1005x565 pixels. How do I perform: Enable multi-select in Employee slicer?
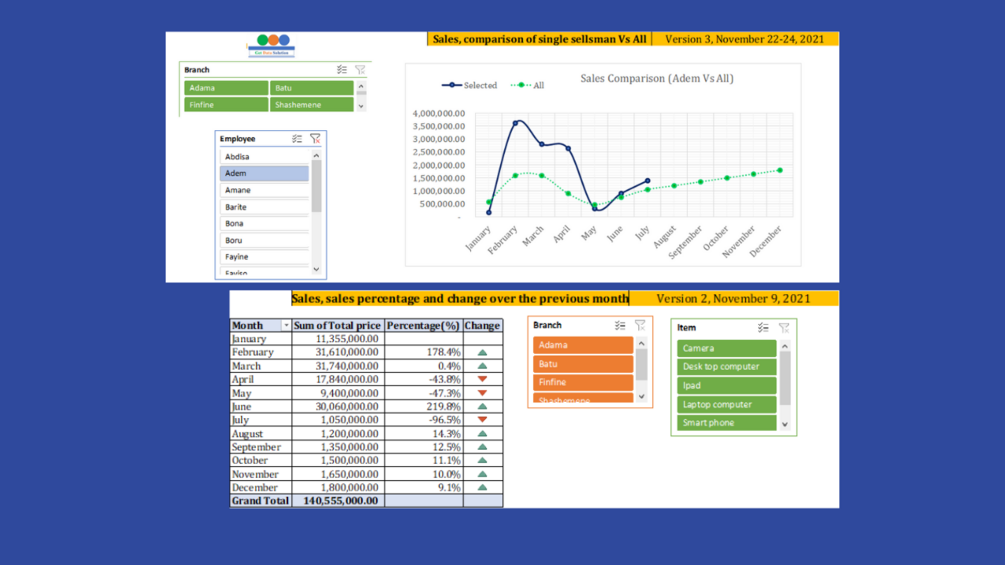click(297, 138)
